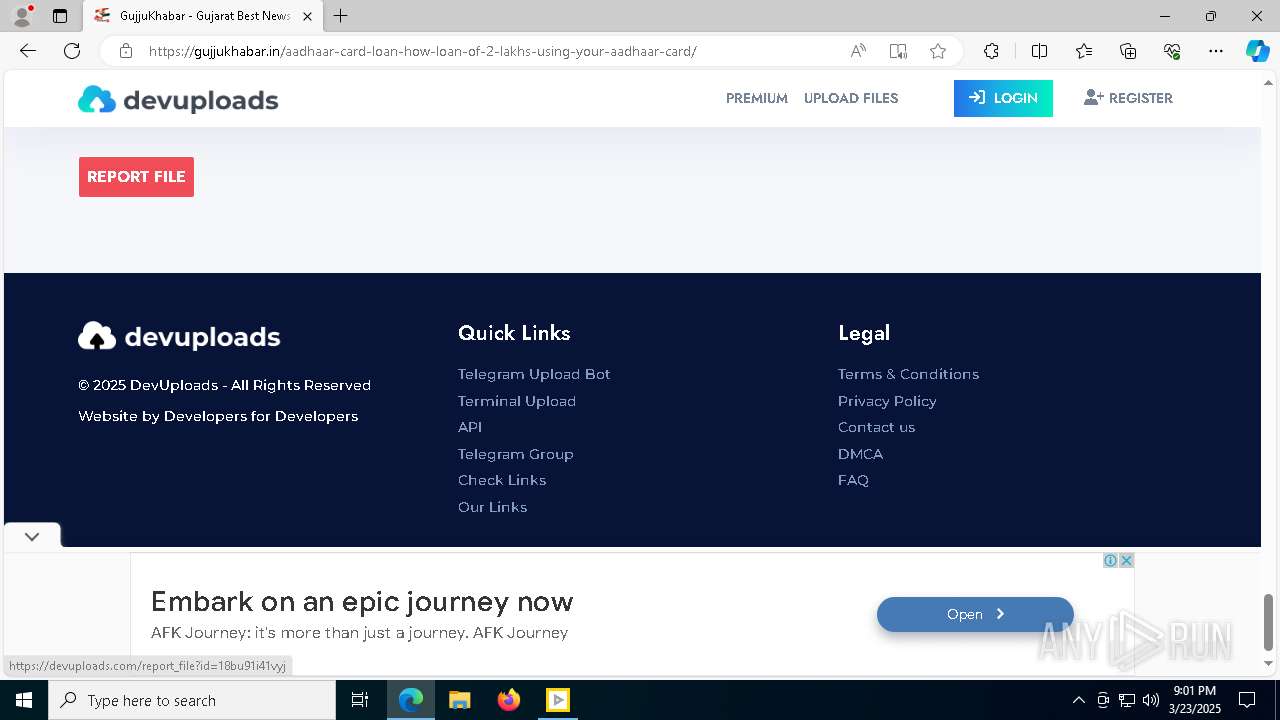Click the 'Quick Links' footer heading
This screenshot has width=1280, height=720.
[514, 333]
